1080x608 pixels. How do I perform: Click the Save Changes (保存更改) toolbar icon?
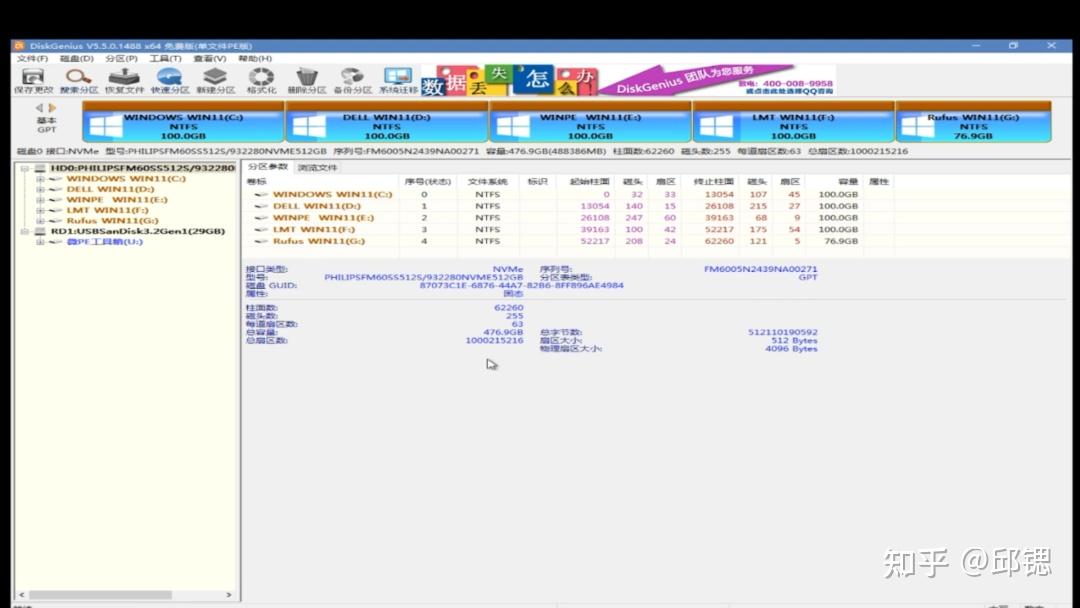pyautogui.click(x=33, y=80)
